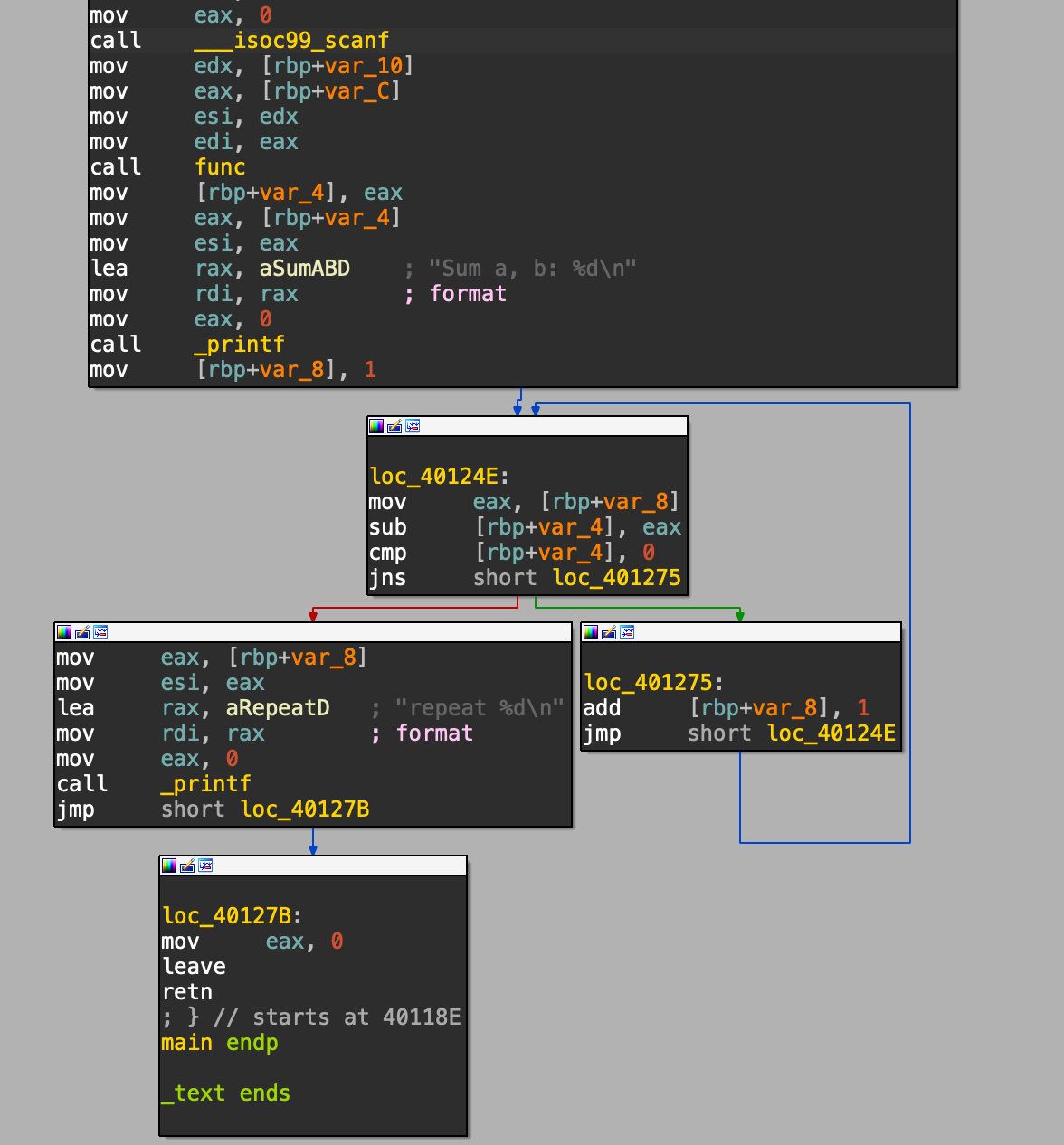1064x1145 pixels.
Task: Click edx in the "mov esi, edx" line
Action: tap(279, 117)
